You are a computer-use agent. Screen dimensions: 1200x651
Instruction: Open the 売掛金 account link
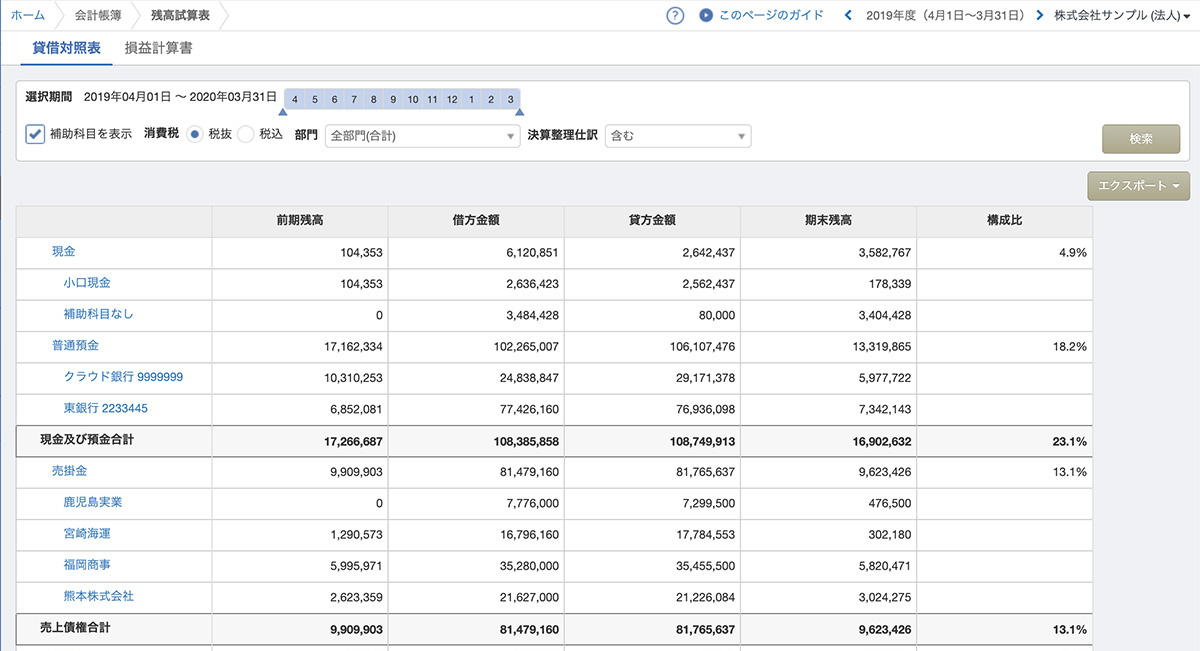click(69, 470)
